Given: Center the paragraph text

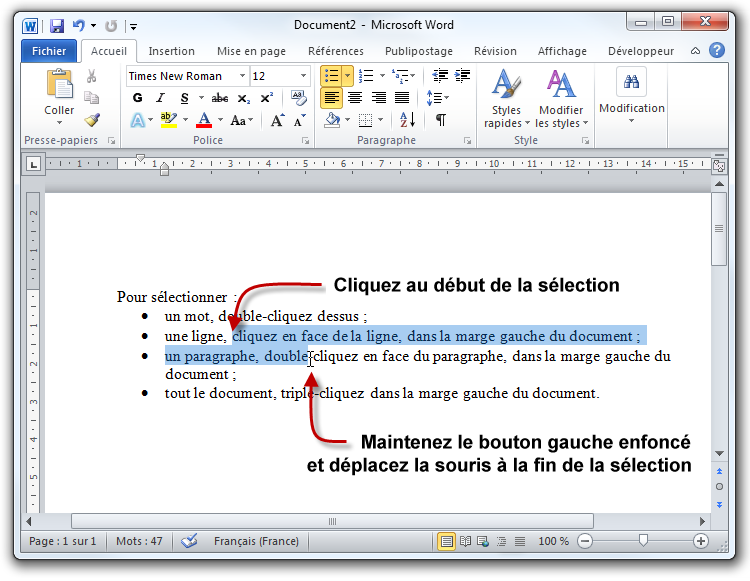Looking at the screenshot, I should point(354,98).
